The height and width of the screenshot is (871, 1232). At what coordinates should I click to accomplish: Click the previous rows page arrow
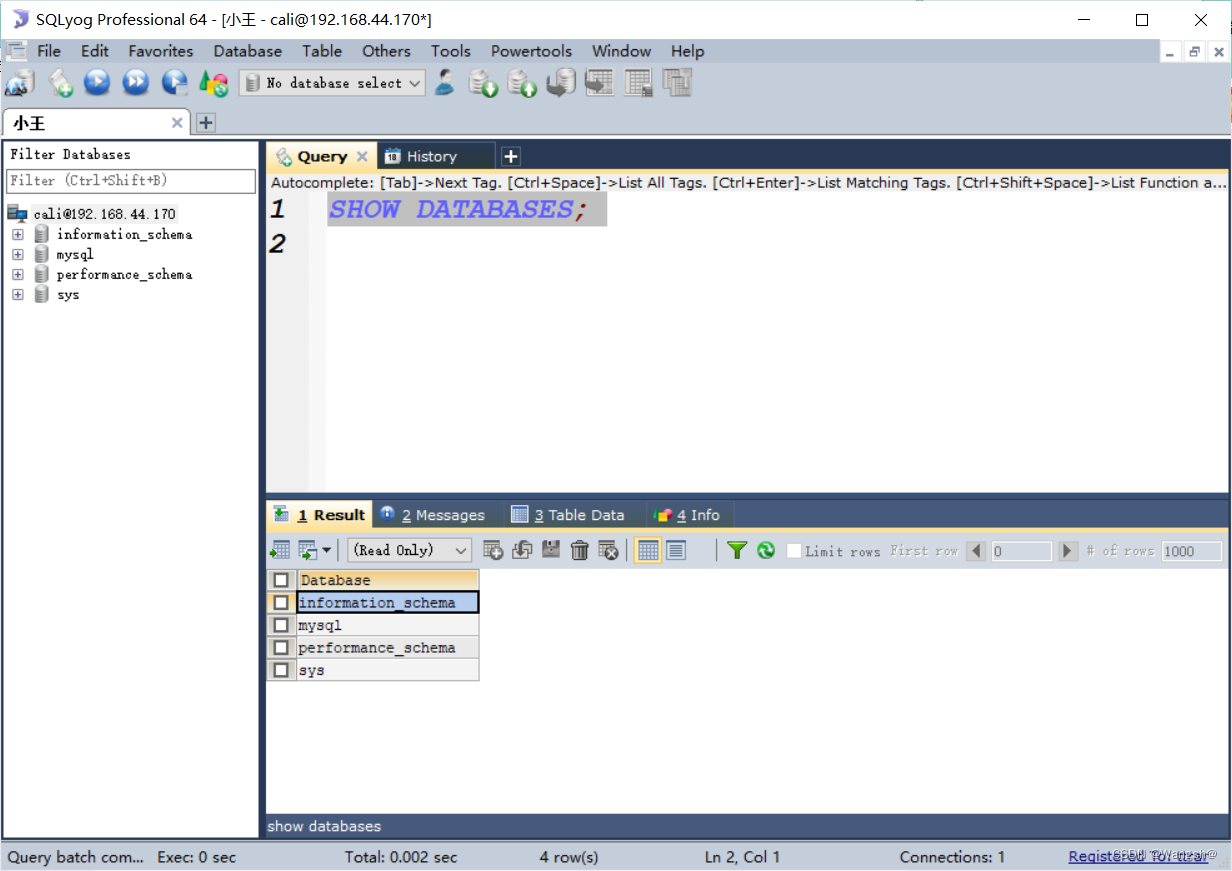977,551
